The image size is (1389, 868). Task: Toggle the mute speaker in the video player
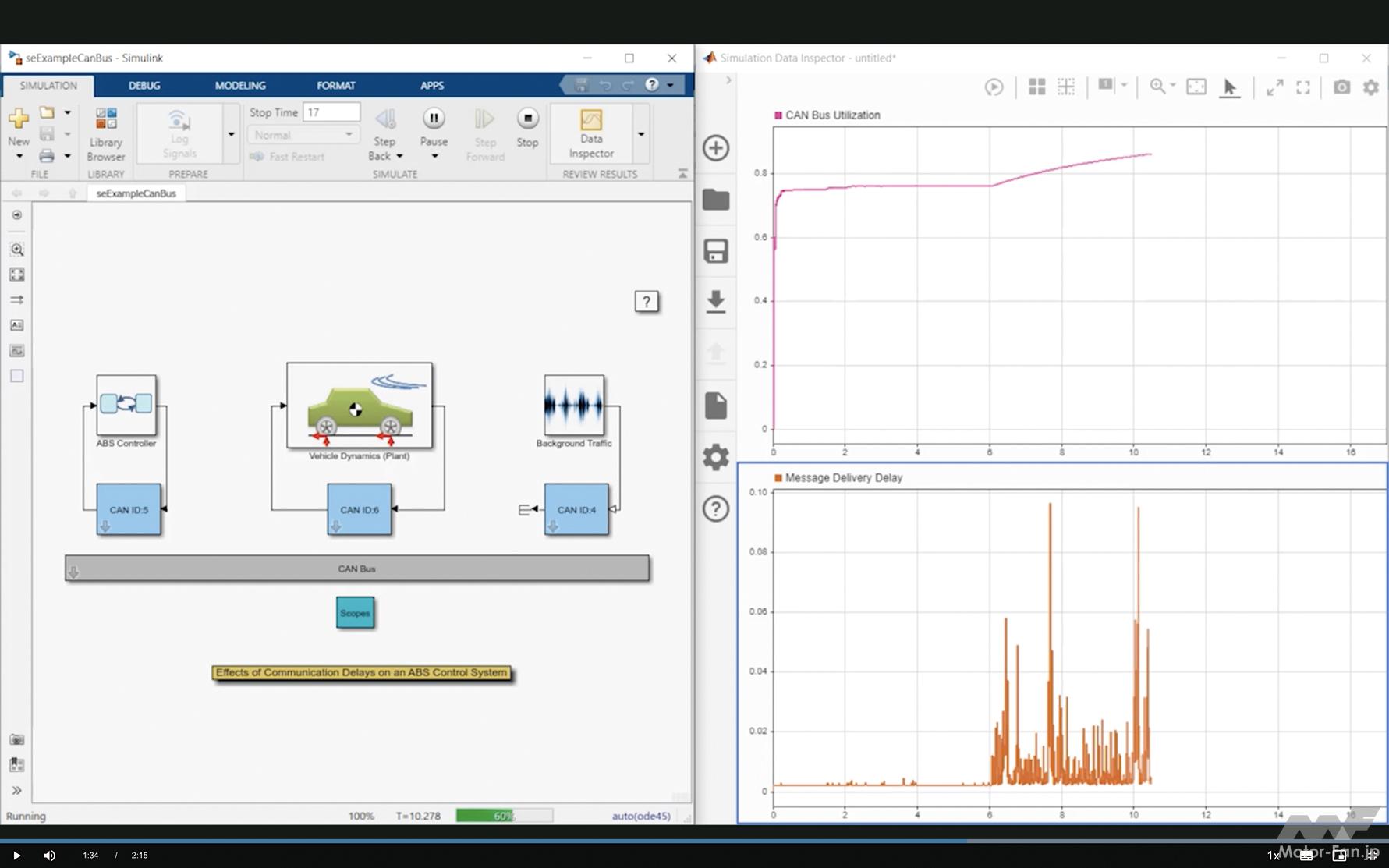[x=50, y=856]
